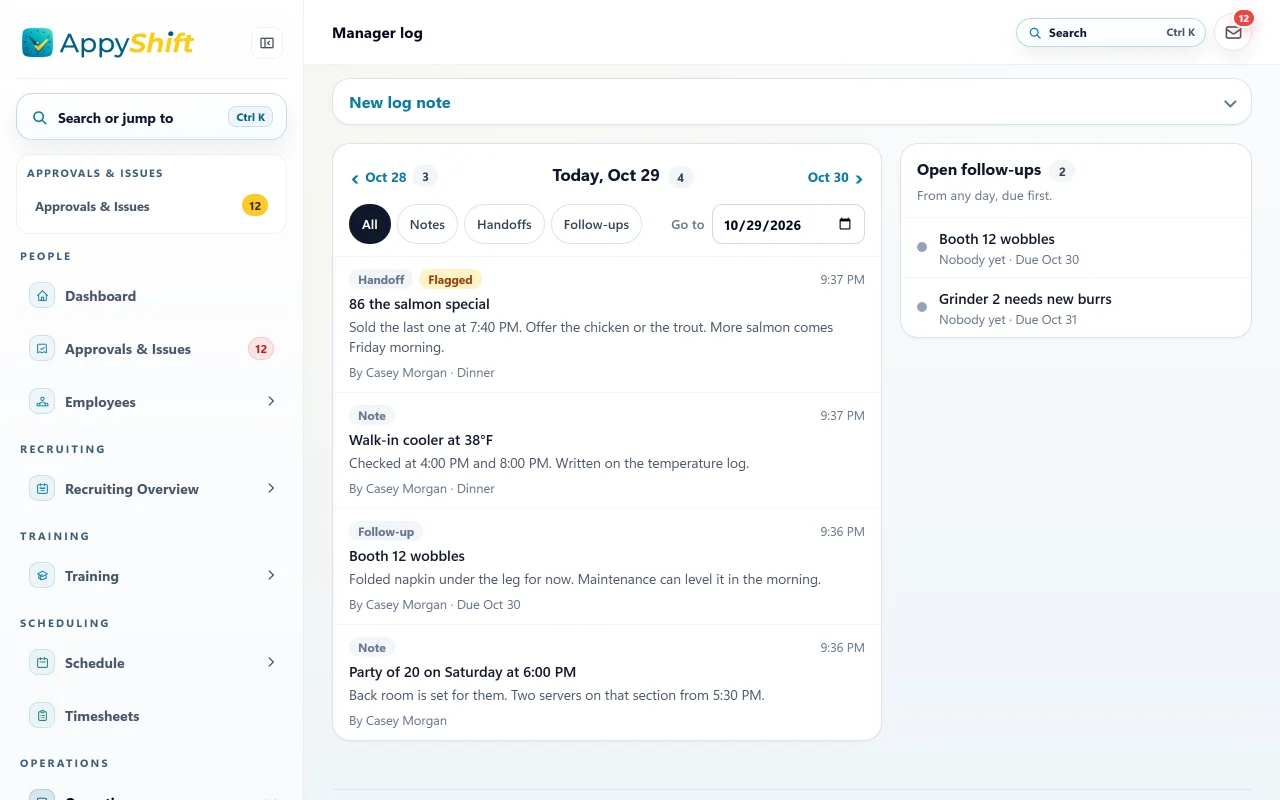Open the calendar picker icon in date field
1280x800 pixels.
click(845, 224)
